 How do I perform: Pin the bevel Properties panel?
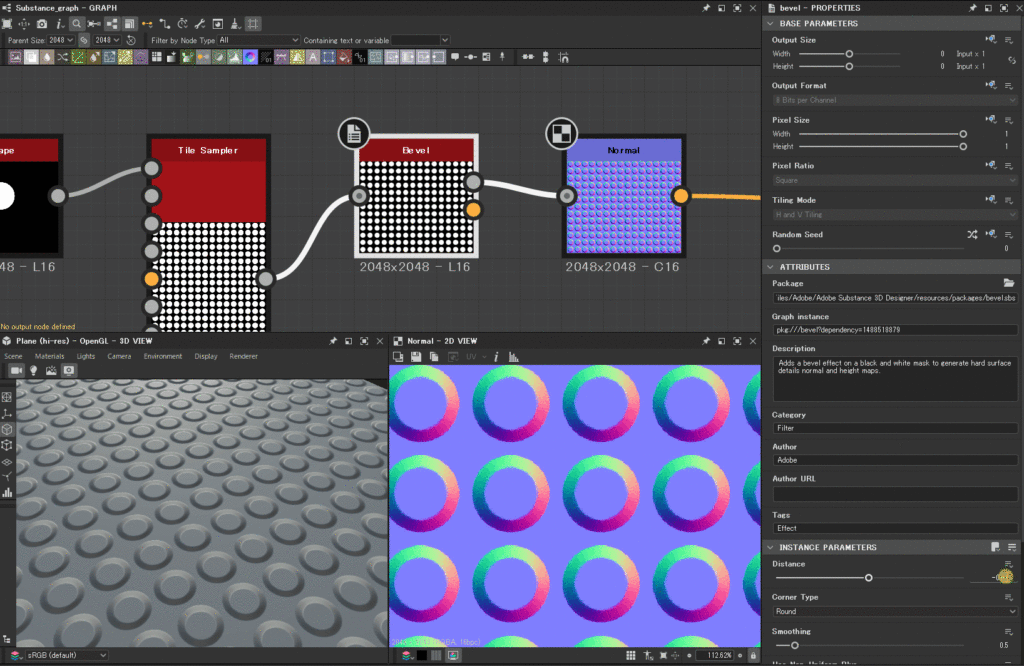[x=972, y=8]
